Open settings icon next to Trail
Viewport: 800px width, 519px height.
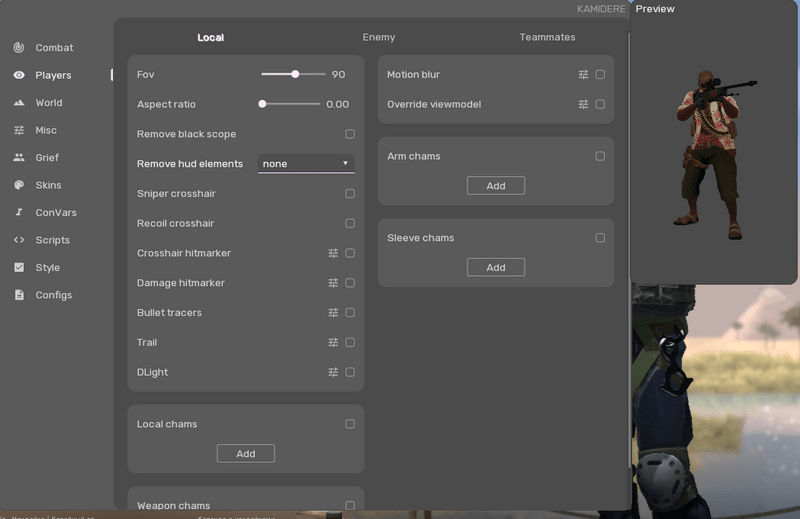tap(333, 342)
